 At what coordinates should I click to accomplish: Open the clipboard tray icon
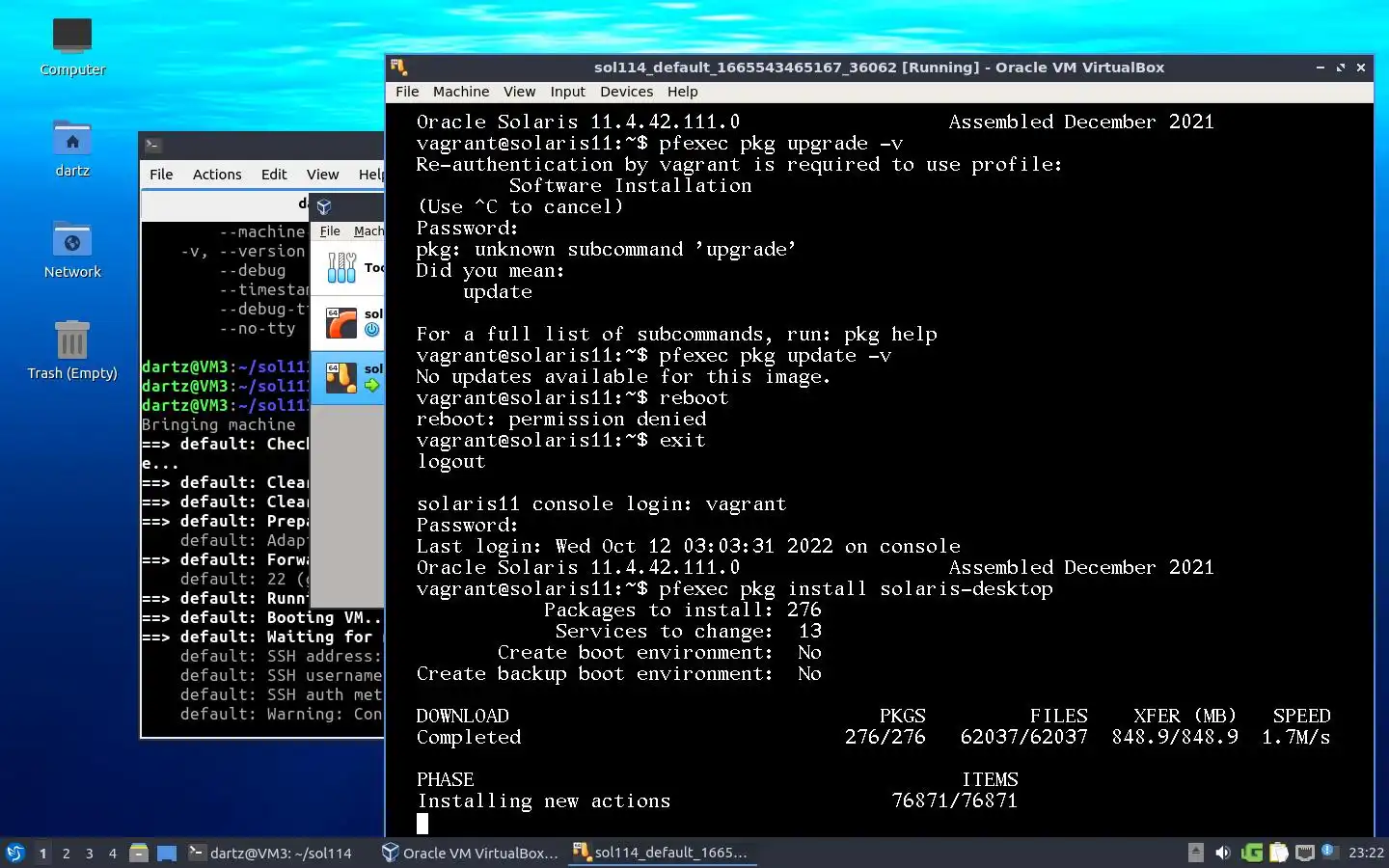click(x=1279, y=853)
